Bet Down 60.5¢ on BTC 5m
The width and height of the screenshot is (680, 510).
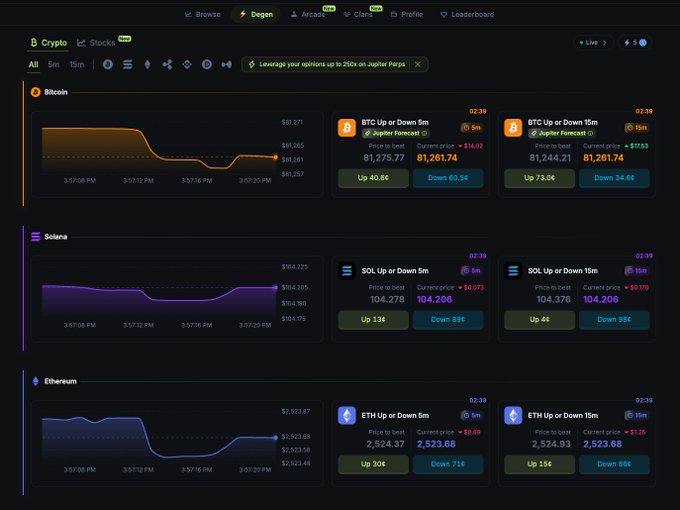(448, 178)
